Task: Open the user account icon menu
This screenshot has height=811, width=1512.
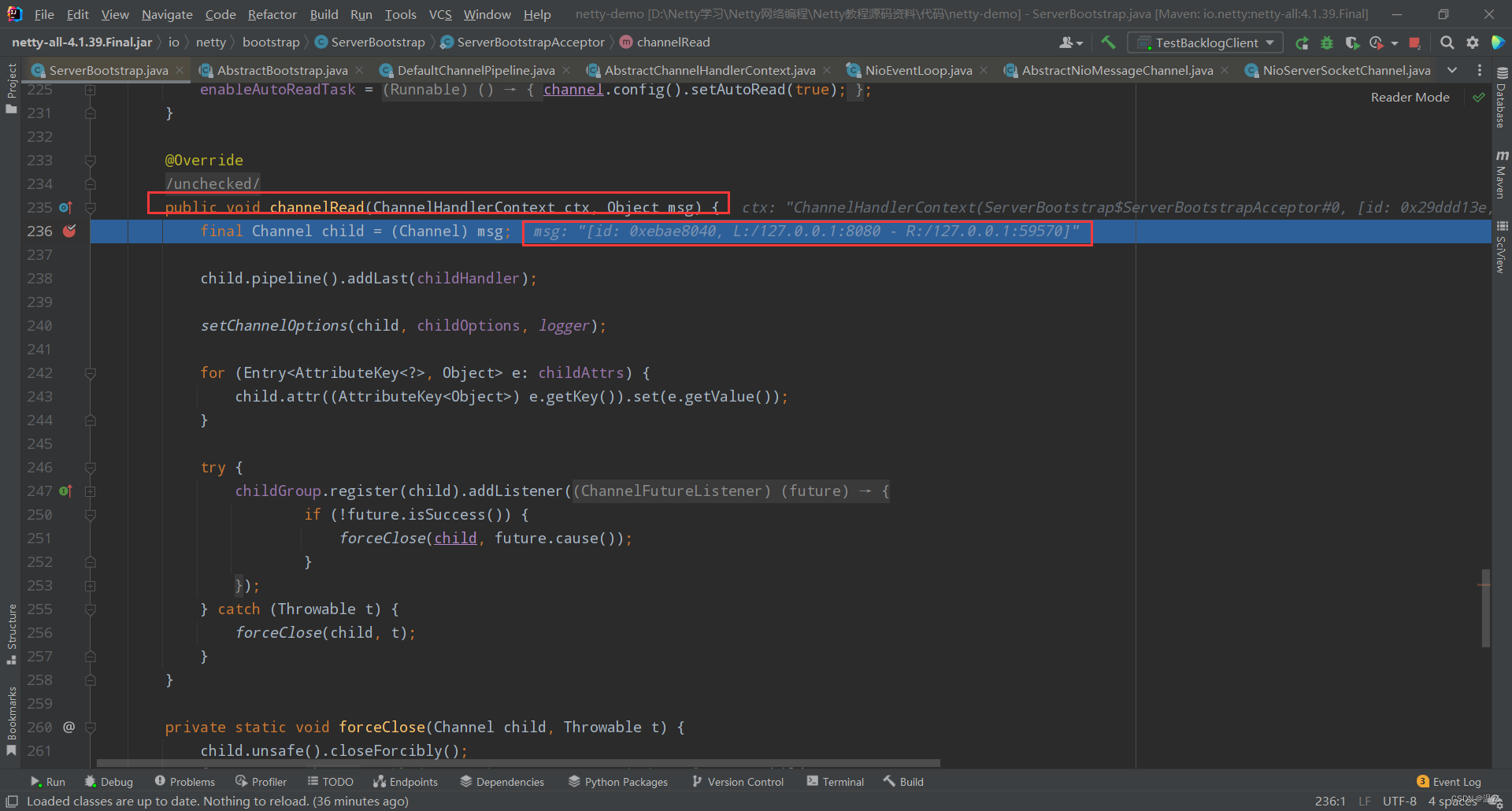Action: [x=1071, y=43]
